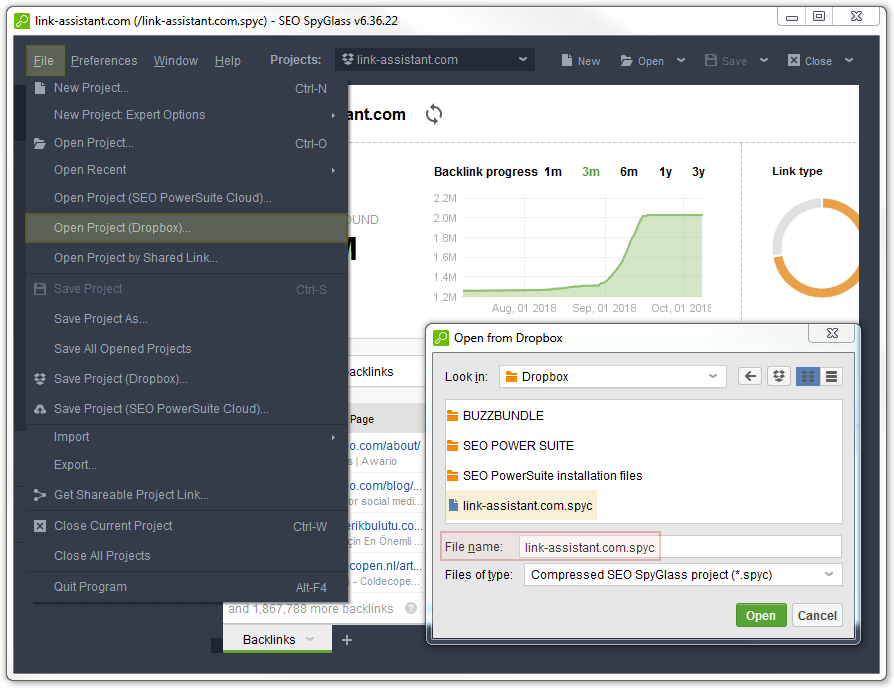Click the o.com/blog/... backlink page link
Image resolution: width=894 pixels, height=688 pixels.
pos(385,486)
